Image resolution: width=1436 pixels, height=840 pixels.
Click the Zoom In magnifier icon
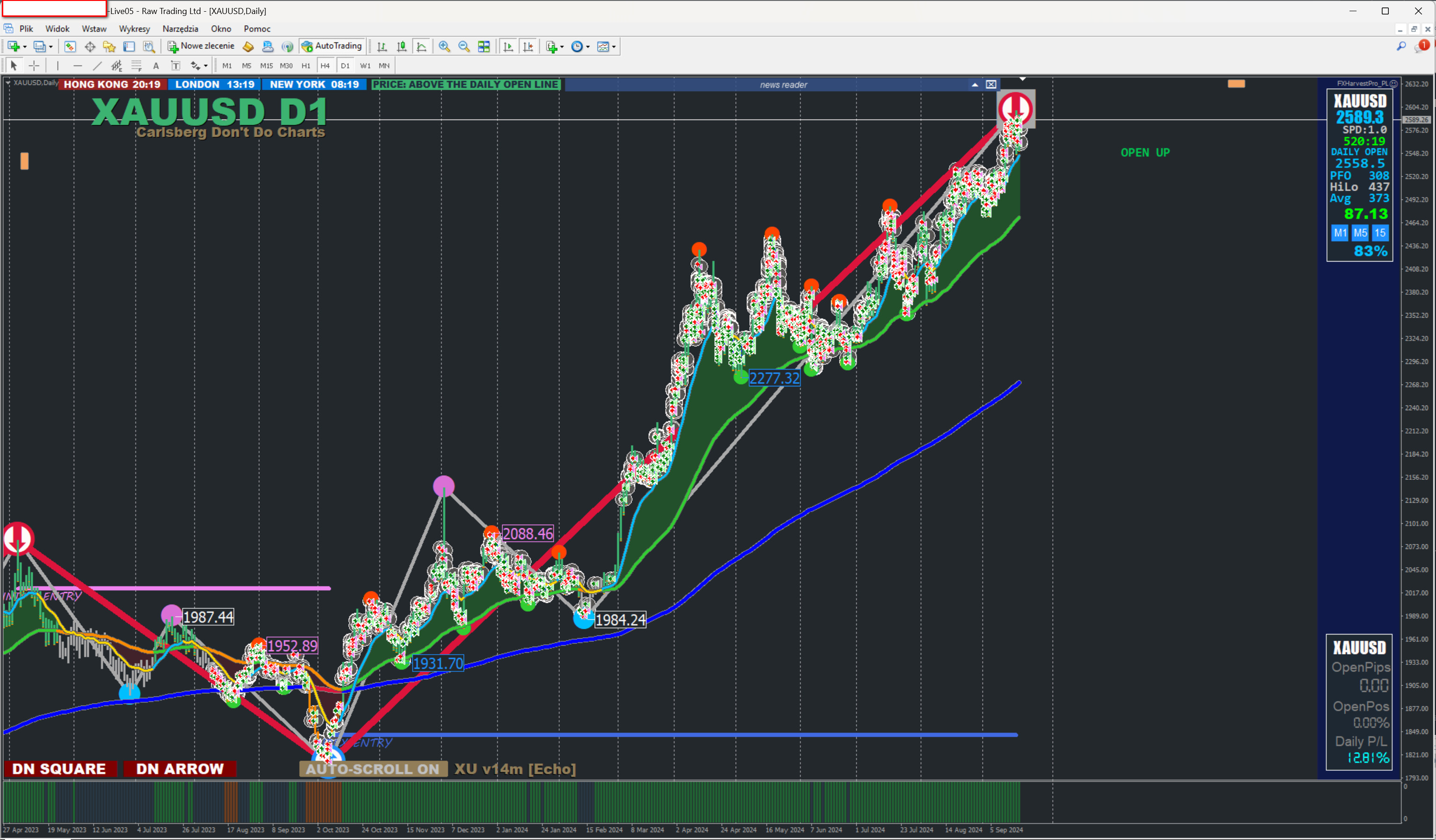click(444, 47)
